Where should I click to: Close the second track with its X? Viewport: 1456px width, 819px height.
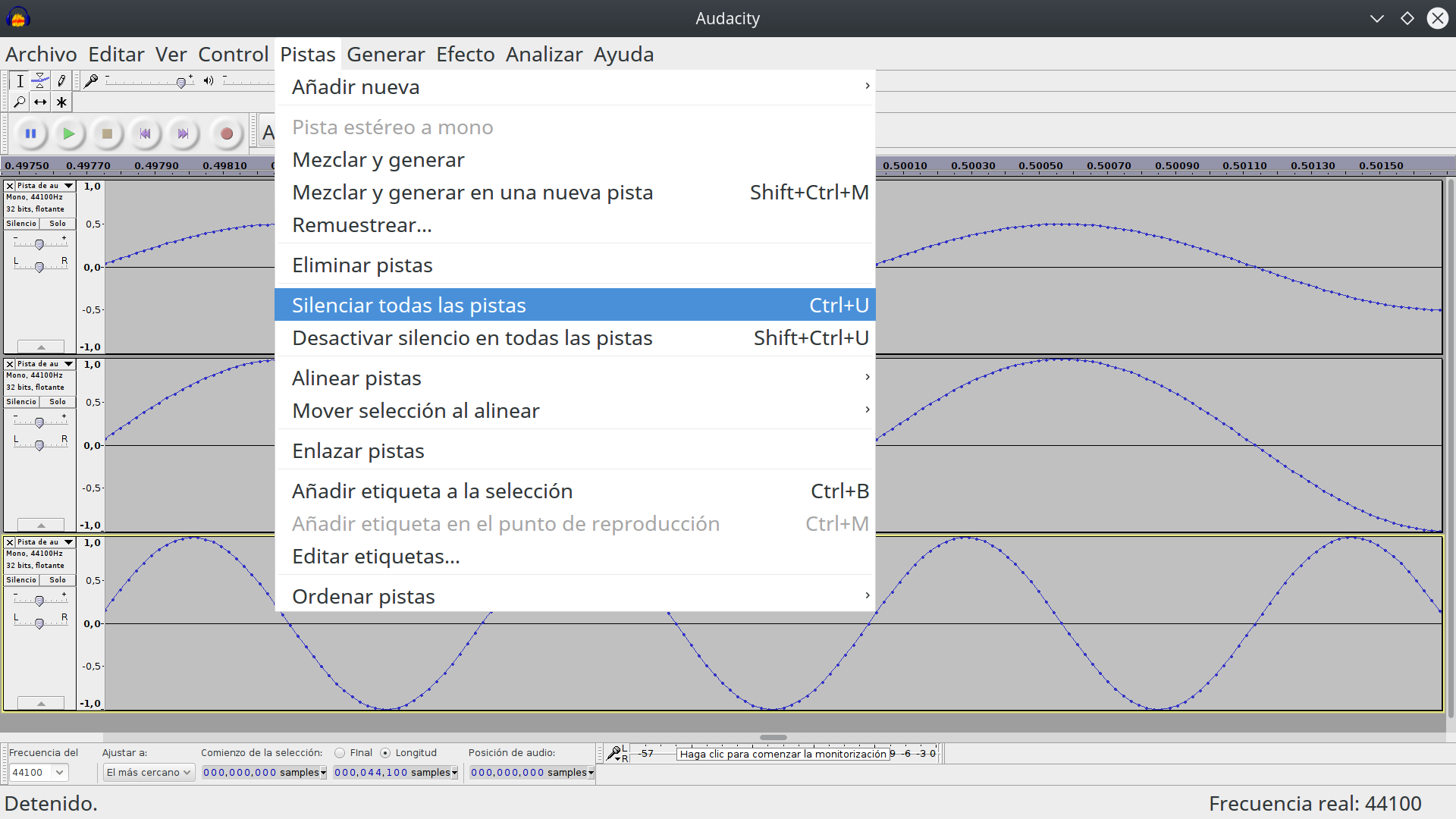click(10, 364)
